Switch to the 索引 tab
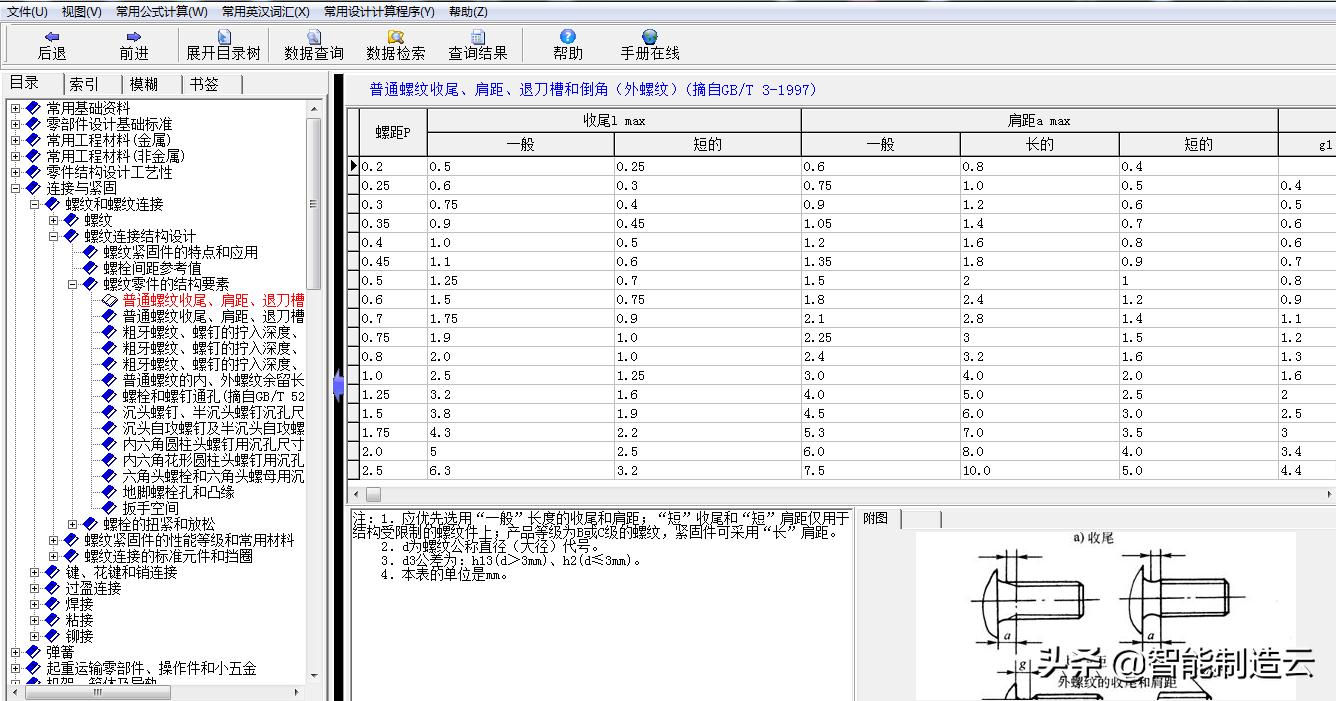The width and height of the screenshot is (1336, 701). 84,83
